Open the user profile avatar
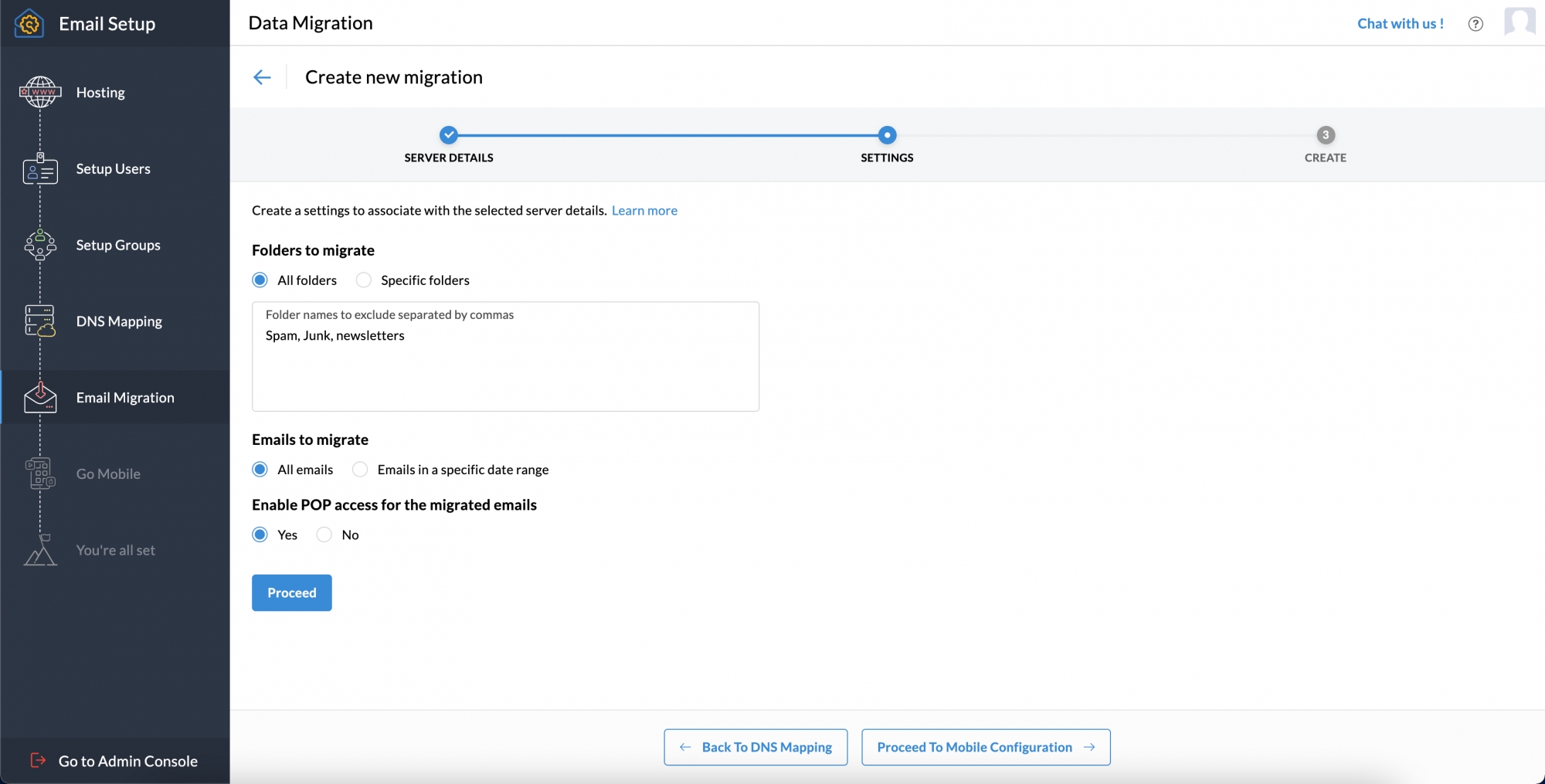The height and width of the screenshot is (784, 1545). pyautogui.click(x=1519, y=22)
